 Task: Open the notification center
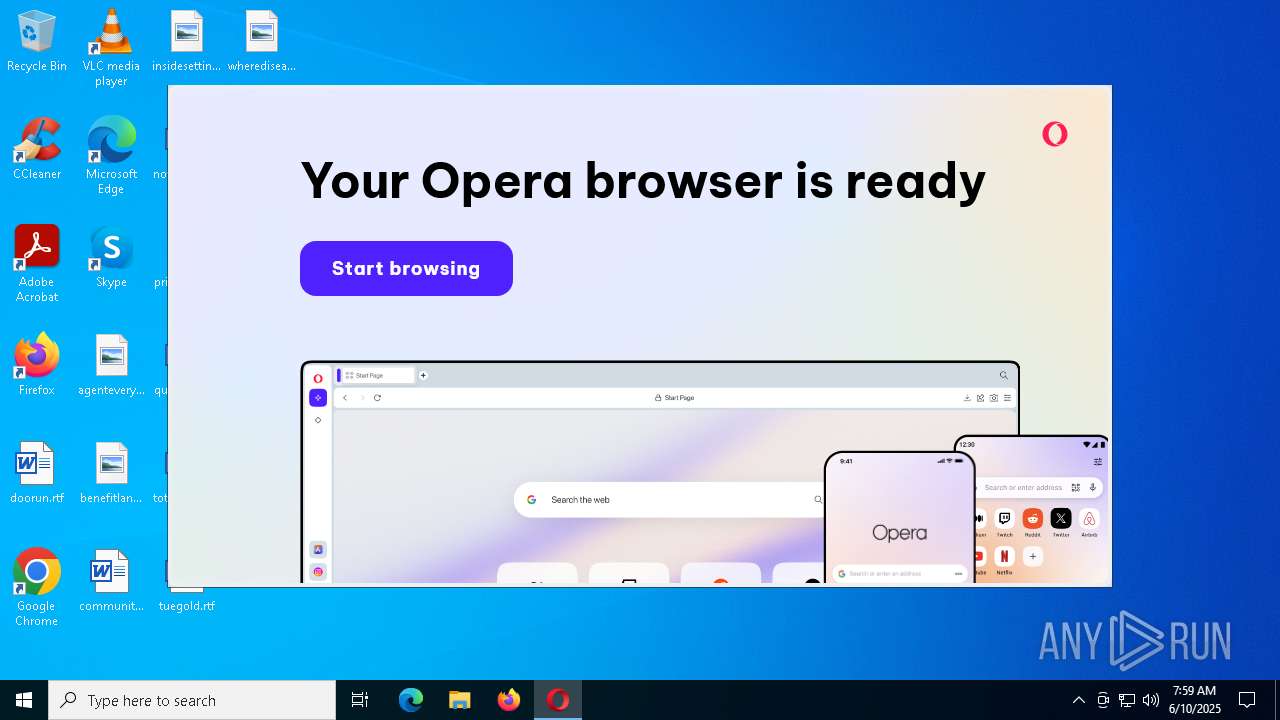pos(1247,700)
